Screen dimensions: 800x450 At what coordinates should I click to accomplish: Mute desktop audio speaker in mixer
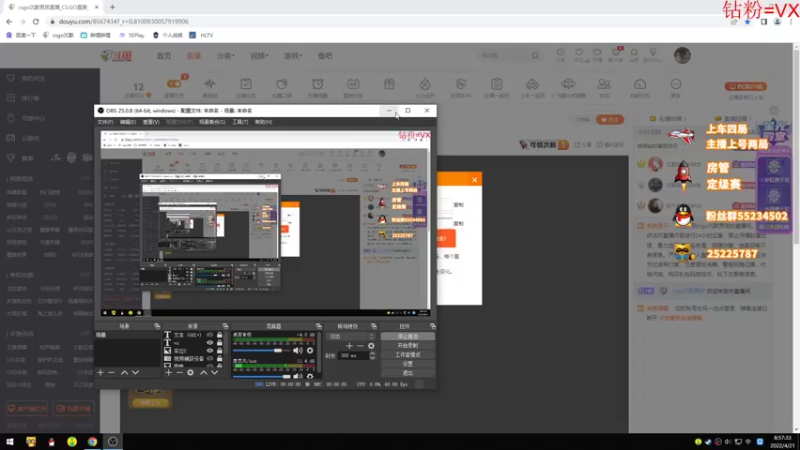(298, 351)
